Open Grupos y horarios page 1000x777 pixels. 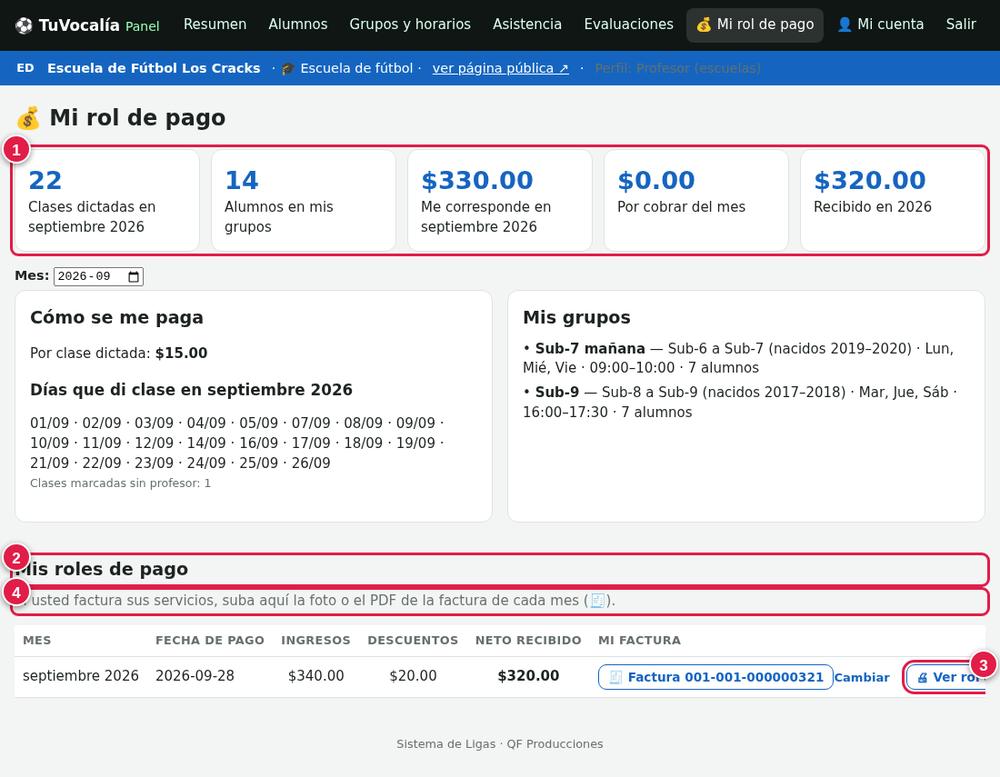coord(410,24)
